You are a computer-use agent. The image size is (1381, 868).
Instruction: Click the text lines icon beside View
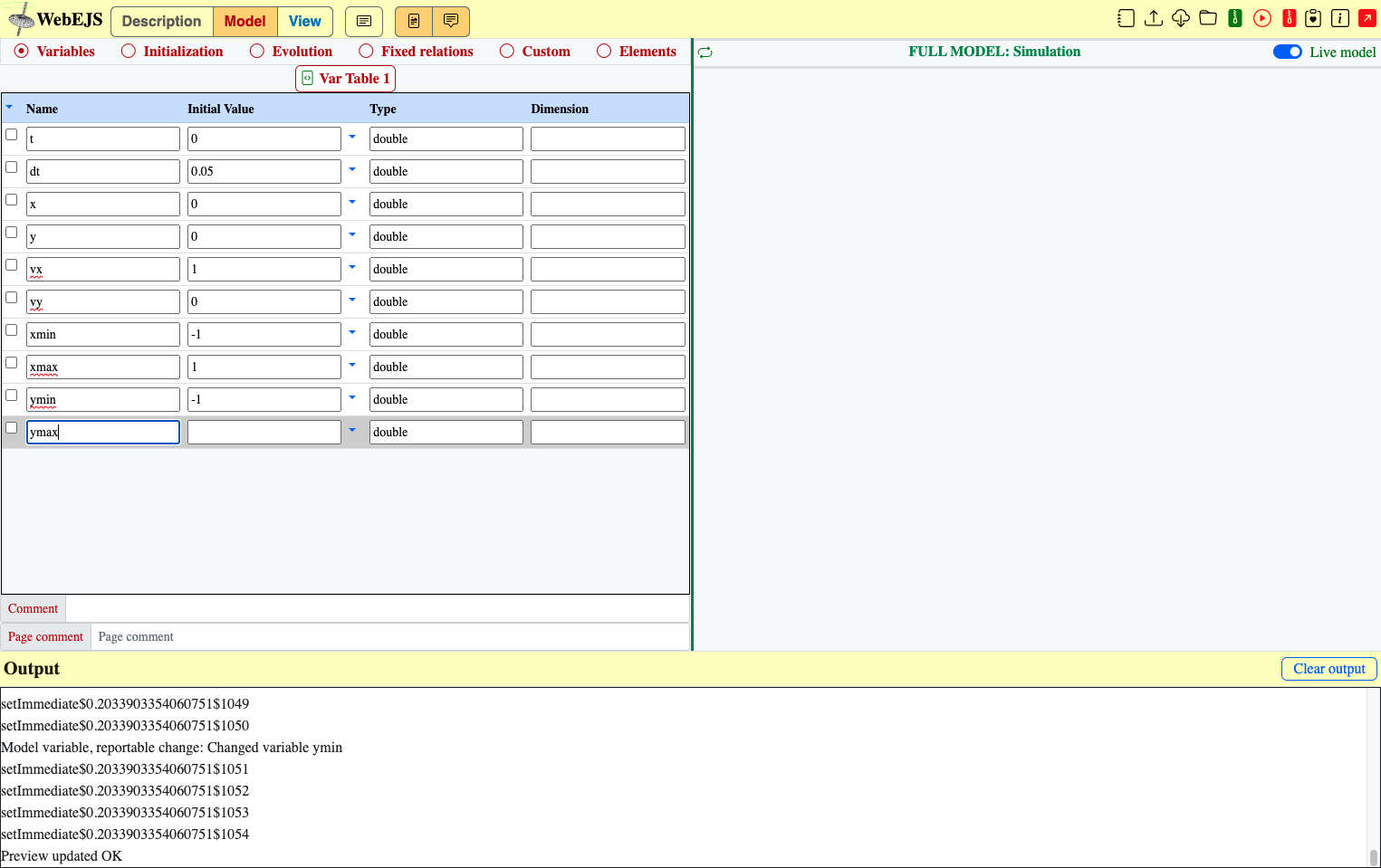[x=364, y=21]
